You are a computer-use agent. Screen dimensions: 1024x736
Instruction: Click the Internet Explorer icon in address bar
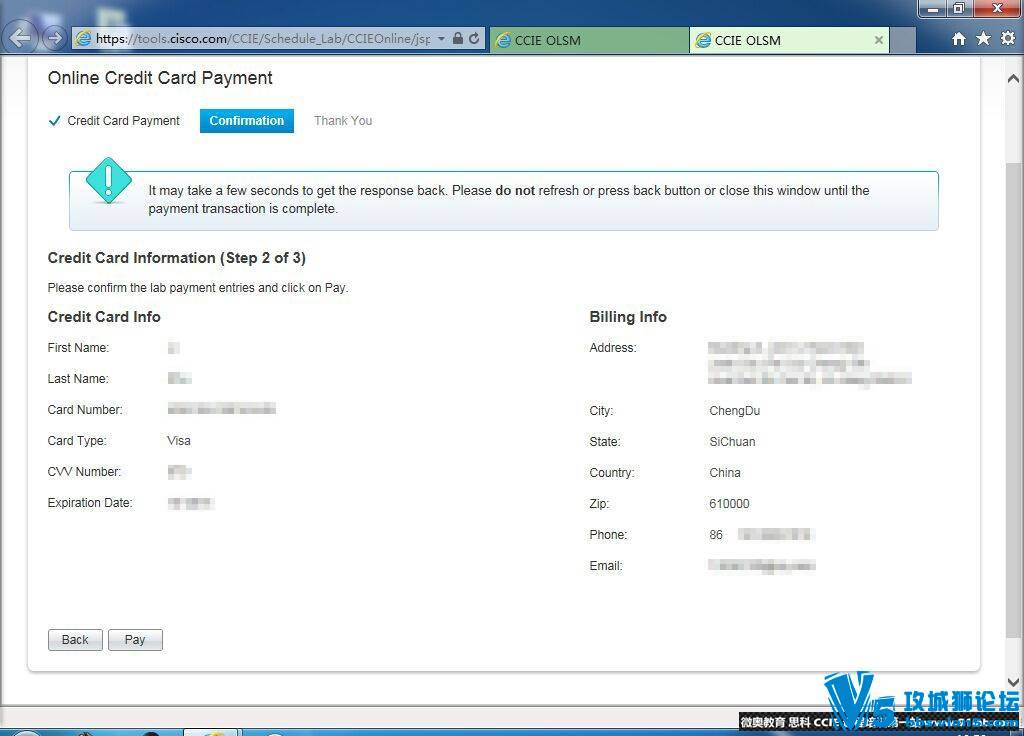pos(84,39)
